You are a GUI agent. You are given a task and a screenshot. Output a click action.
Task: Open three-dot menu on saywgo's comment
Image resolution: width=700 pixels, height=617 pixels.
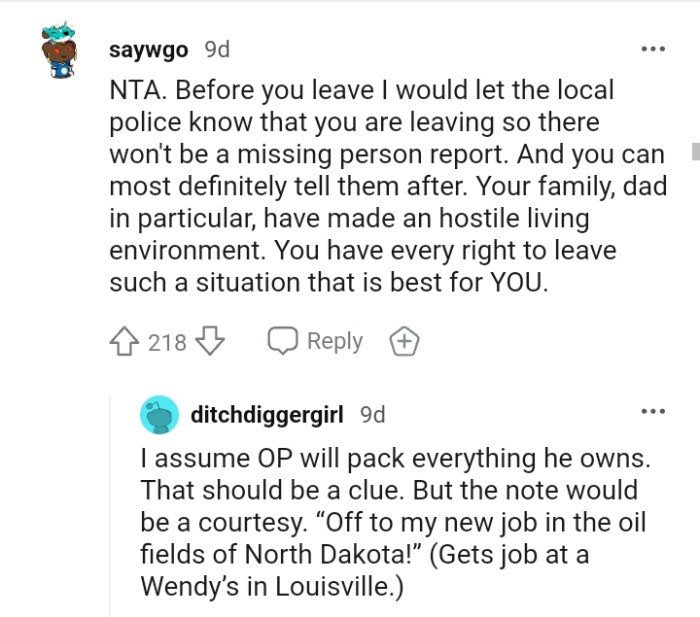point(653,48)
